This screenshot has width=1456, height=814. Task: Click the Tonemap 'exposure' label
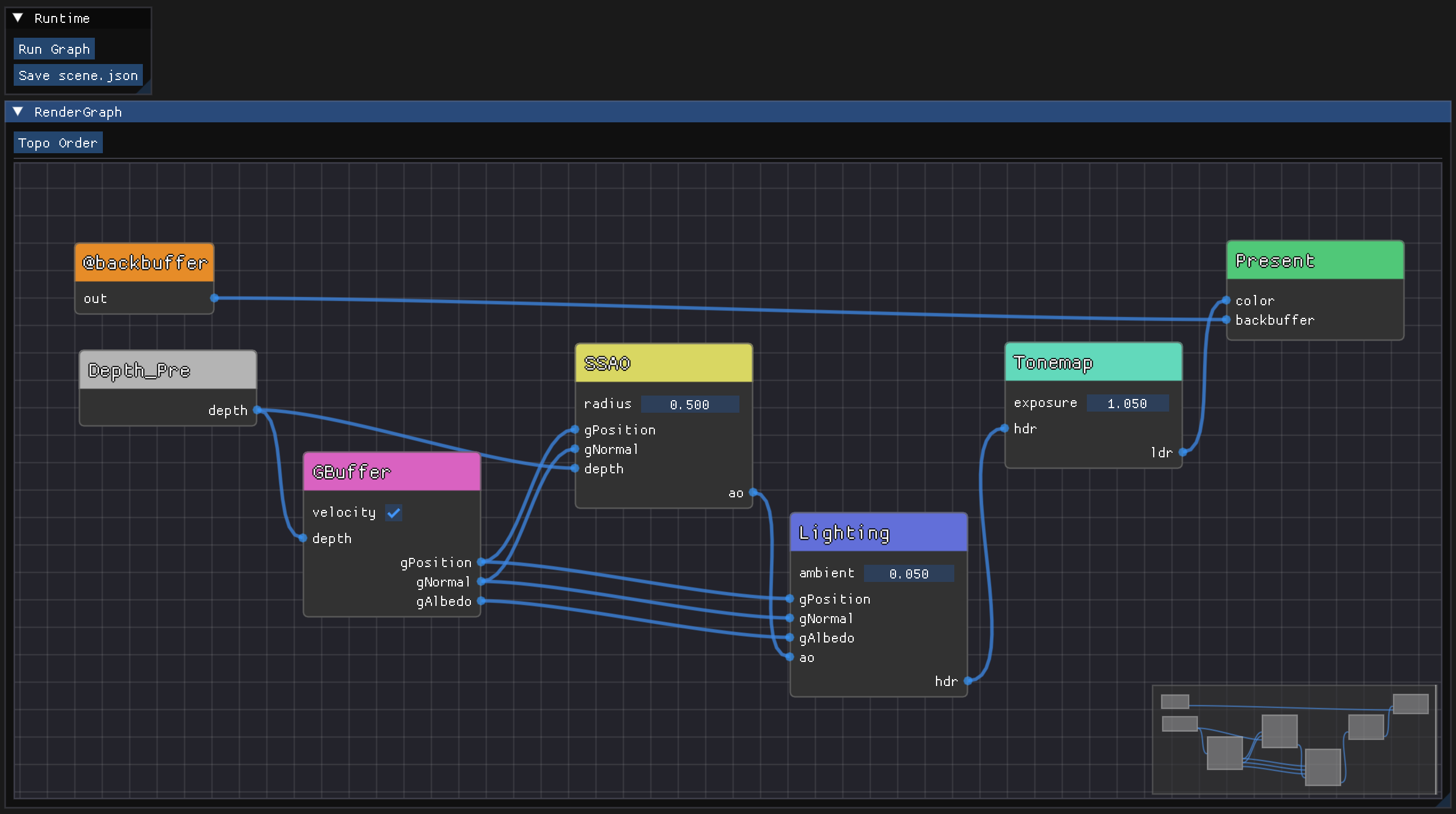(1045, 402)
